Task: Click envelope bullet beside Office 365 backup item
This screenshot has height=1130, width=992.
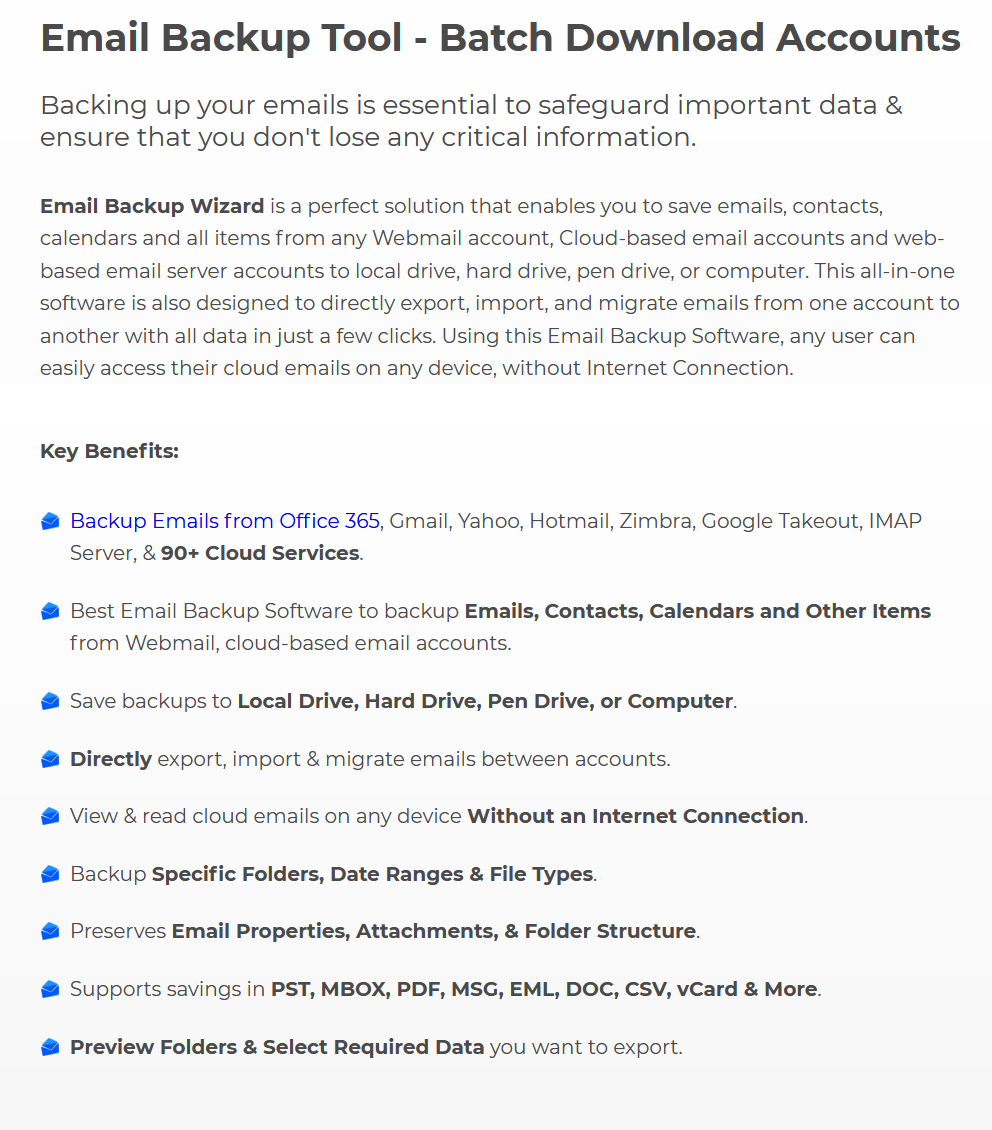Action: click(x=50, y=521)
